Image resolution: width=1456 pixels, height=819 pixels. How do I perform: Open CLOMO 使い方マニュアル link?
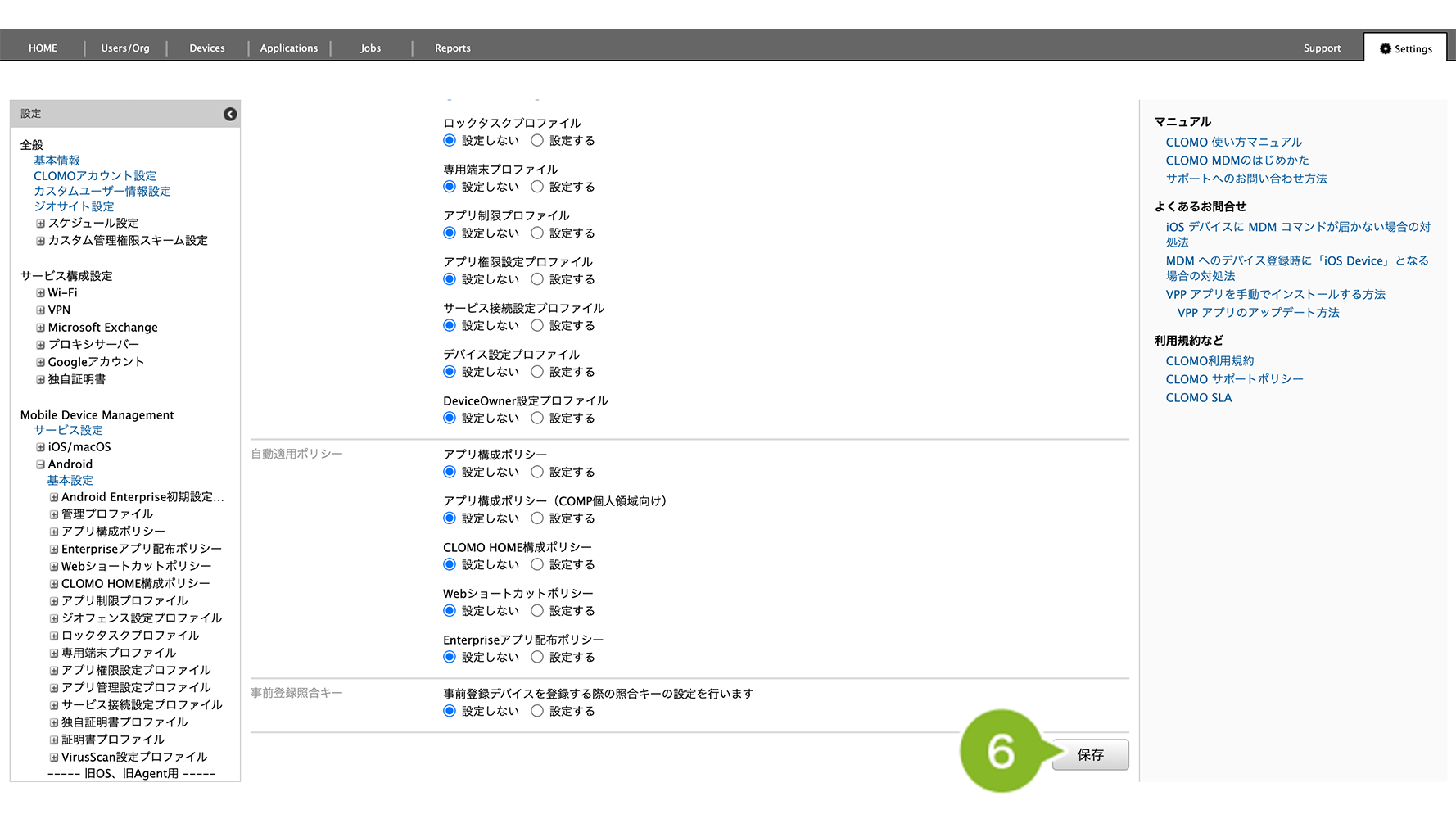1233,143
